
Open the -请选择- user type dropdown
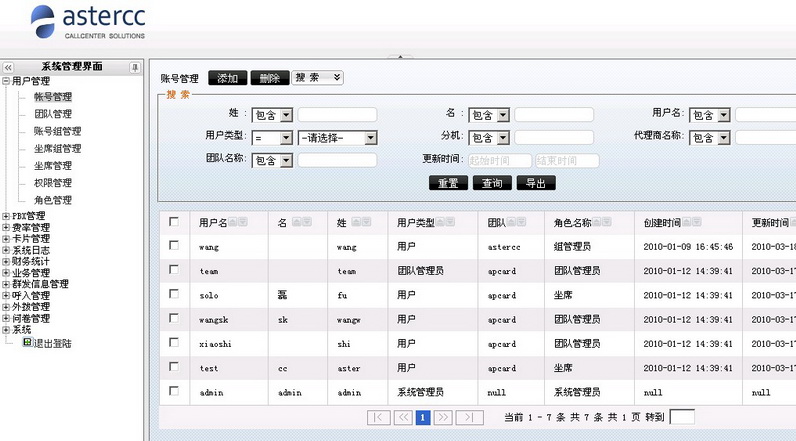(x=338, y=138)
